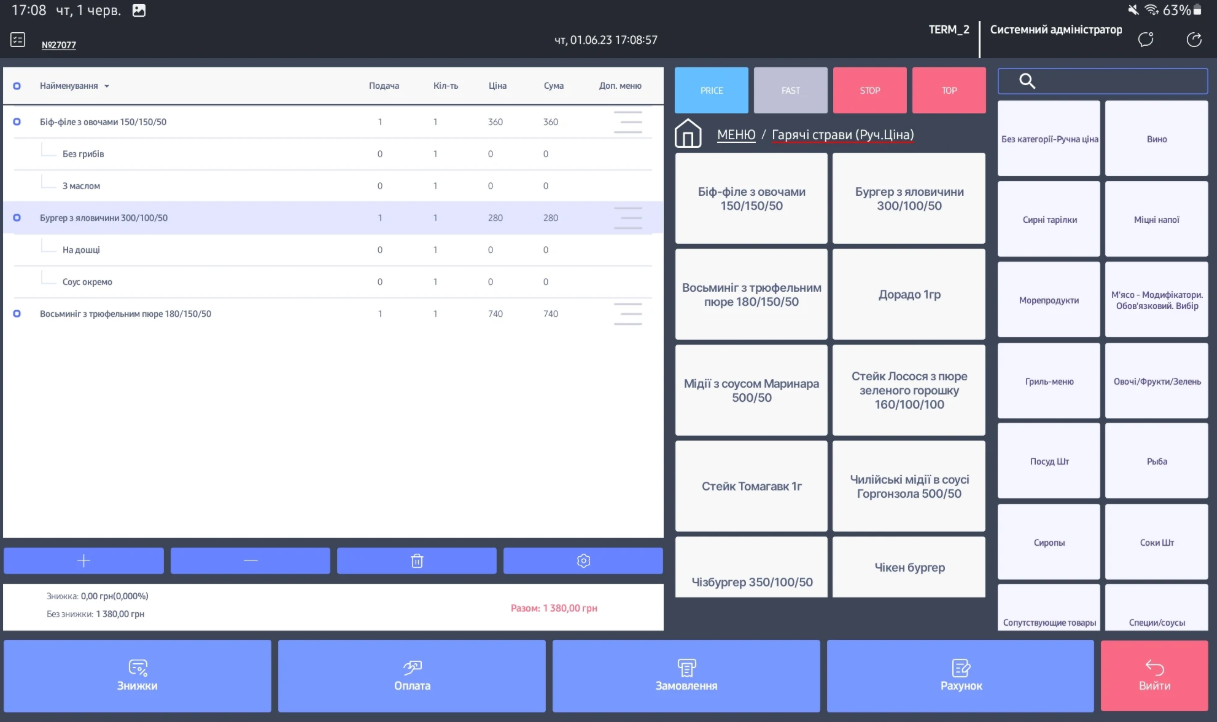Select the radio circle for Восьминіг з трюфельним пюре
This screenshot has width=1217, height=722.
(17, 314)
